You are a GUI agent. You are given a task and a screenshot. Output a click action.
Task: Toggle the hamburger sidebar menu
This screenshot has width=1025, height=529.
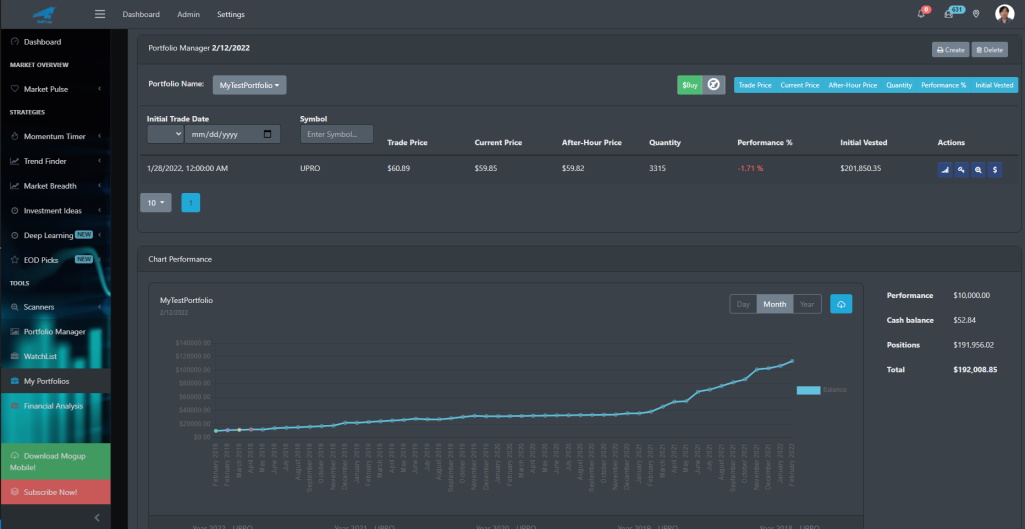[100, 14]
